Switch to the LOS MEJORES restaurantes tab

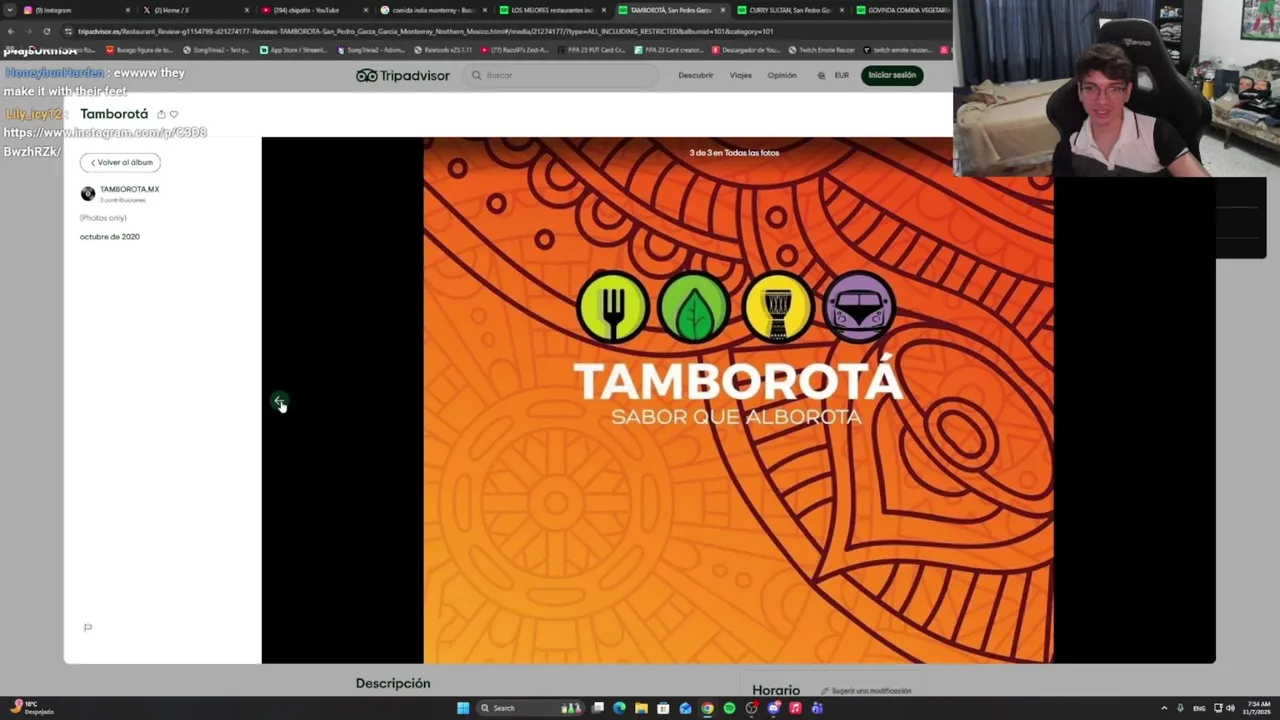coord(551,10)
